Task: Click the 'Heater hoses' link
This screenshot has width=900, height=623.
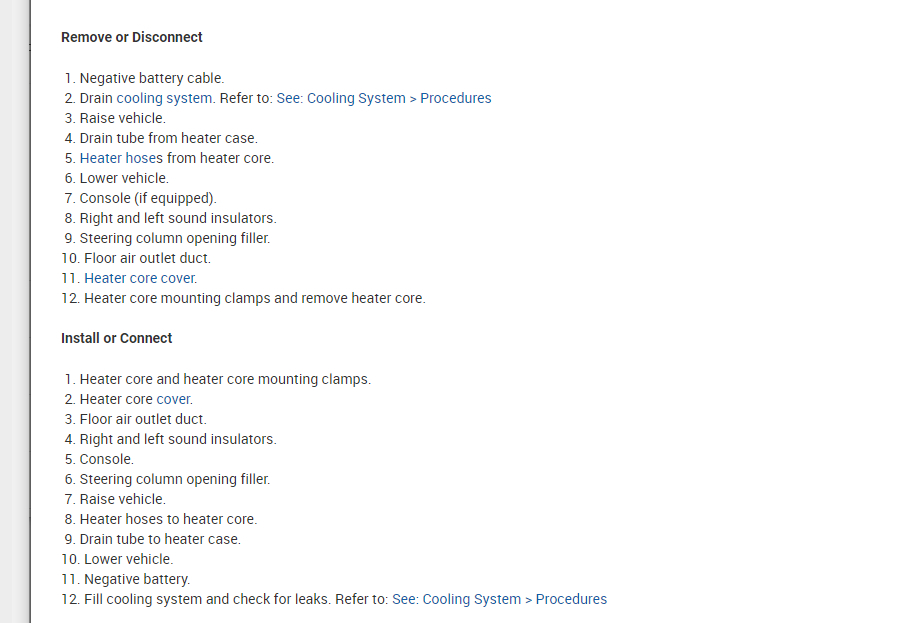Action: point(120,158)
